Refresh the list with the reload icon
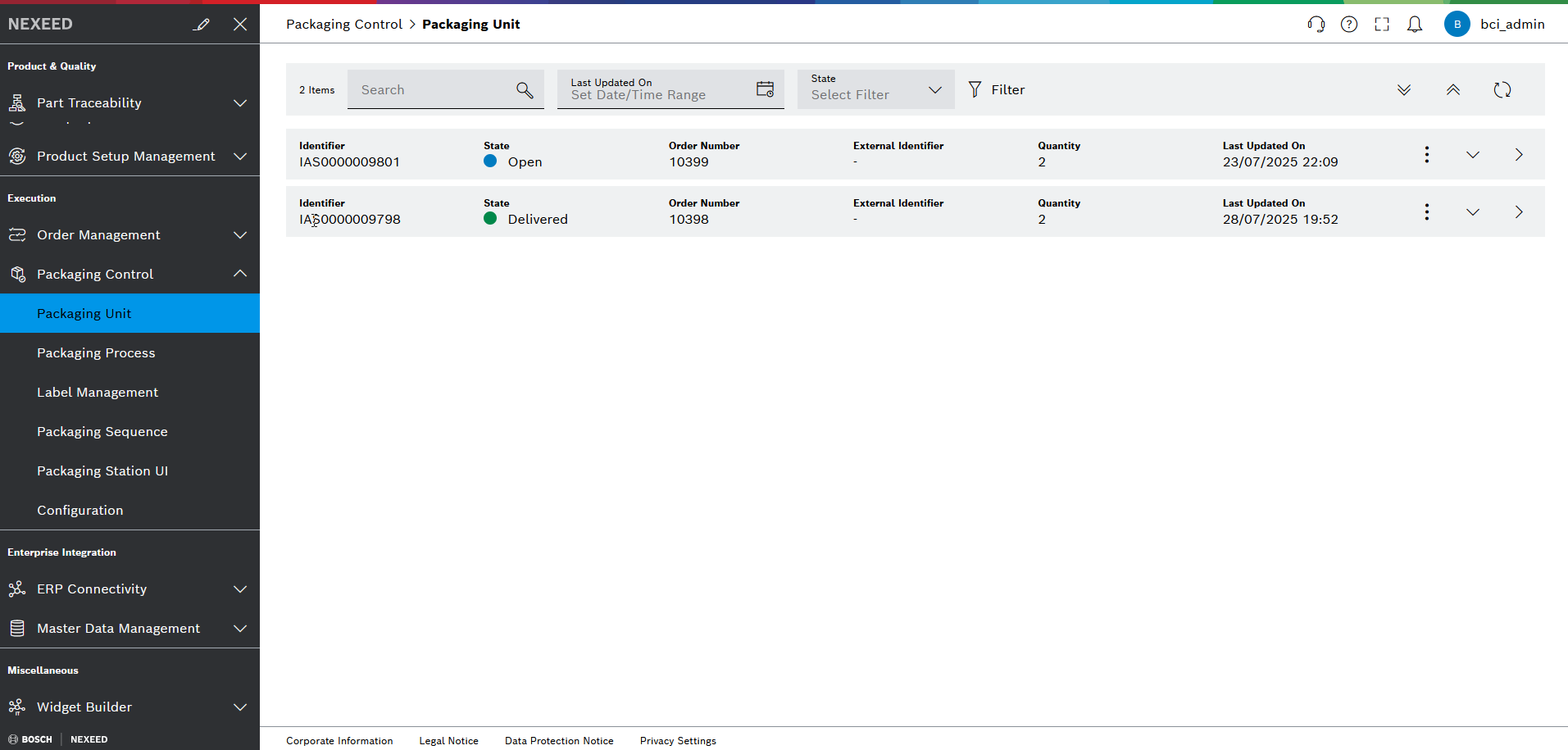Screen dimensions: 1568x750 pyautogui.click(x=1502, y=89)
